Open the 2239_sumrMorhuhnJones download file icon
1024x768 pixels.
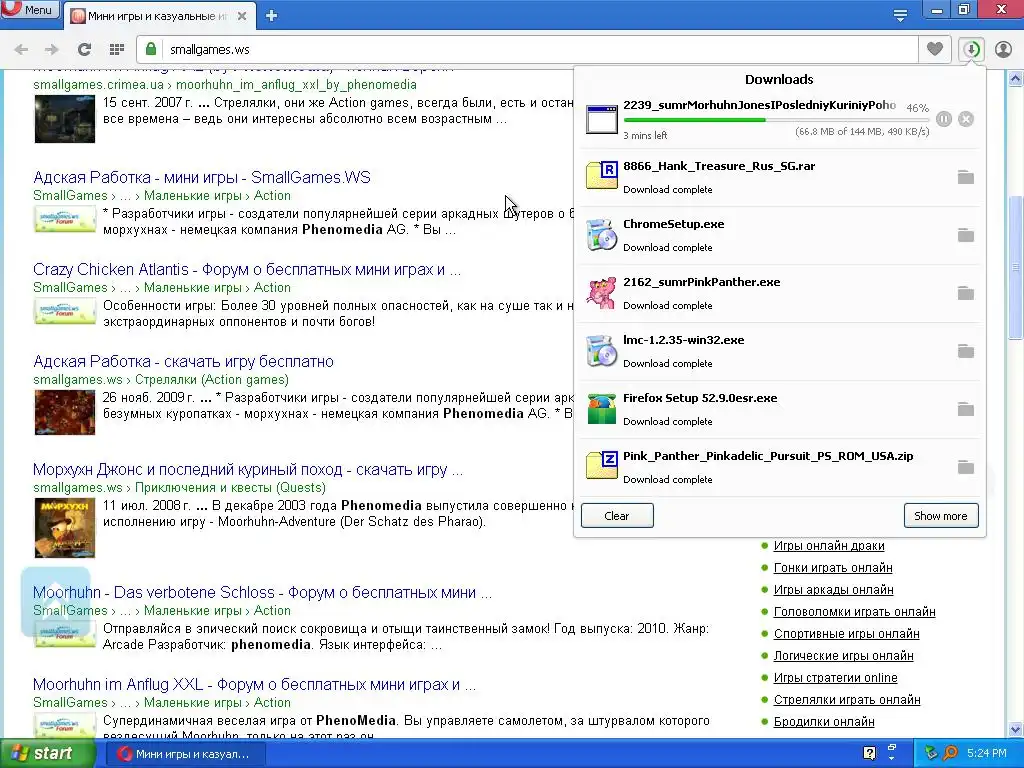click(601, 119)
